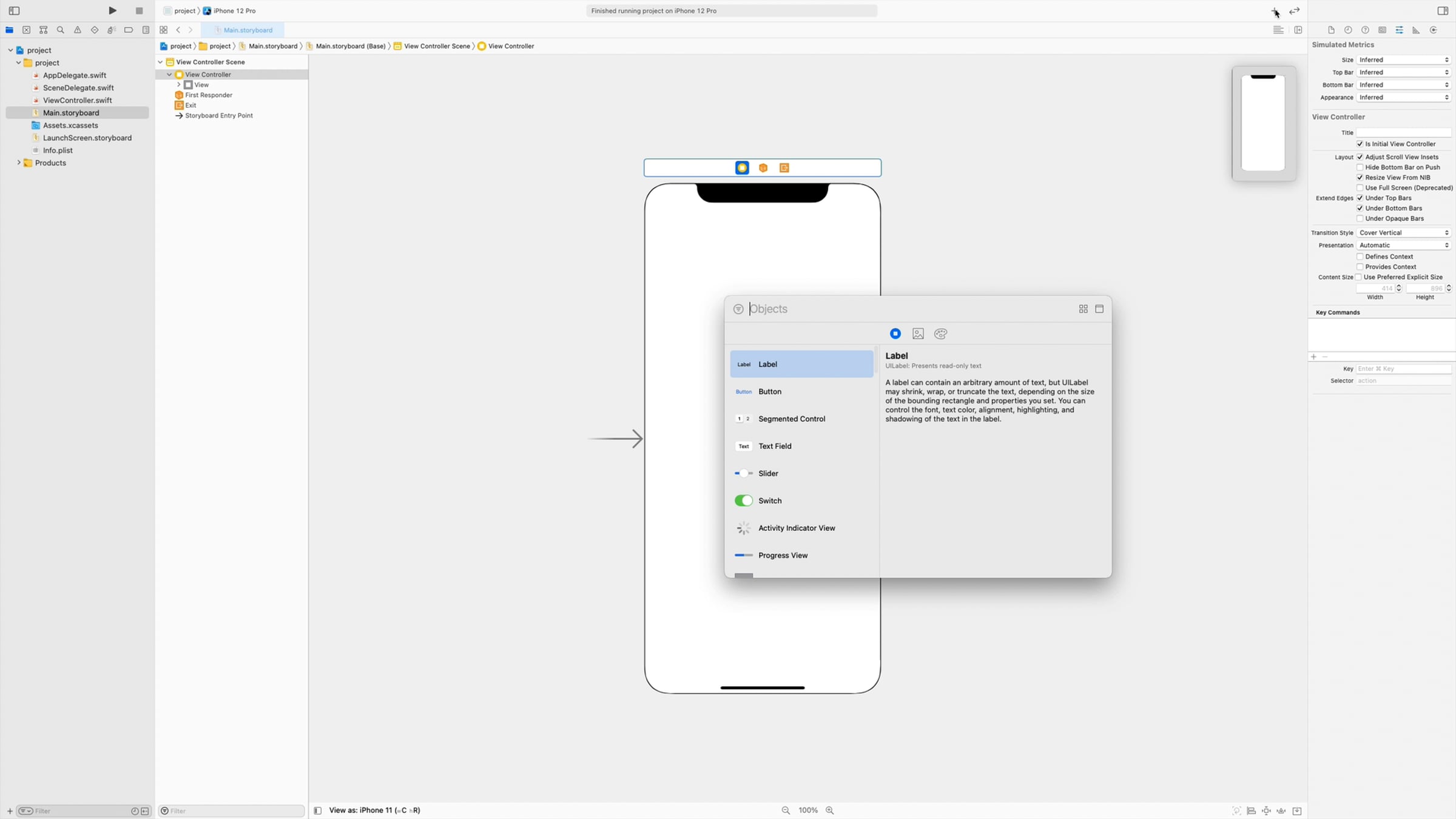Uncheck Is Initial View Controller
Viewport: 1456px width, 819px height.
[x=1360, y=144]
